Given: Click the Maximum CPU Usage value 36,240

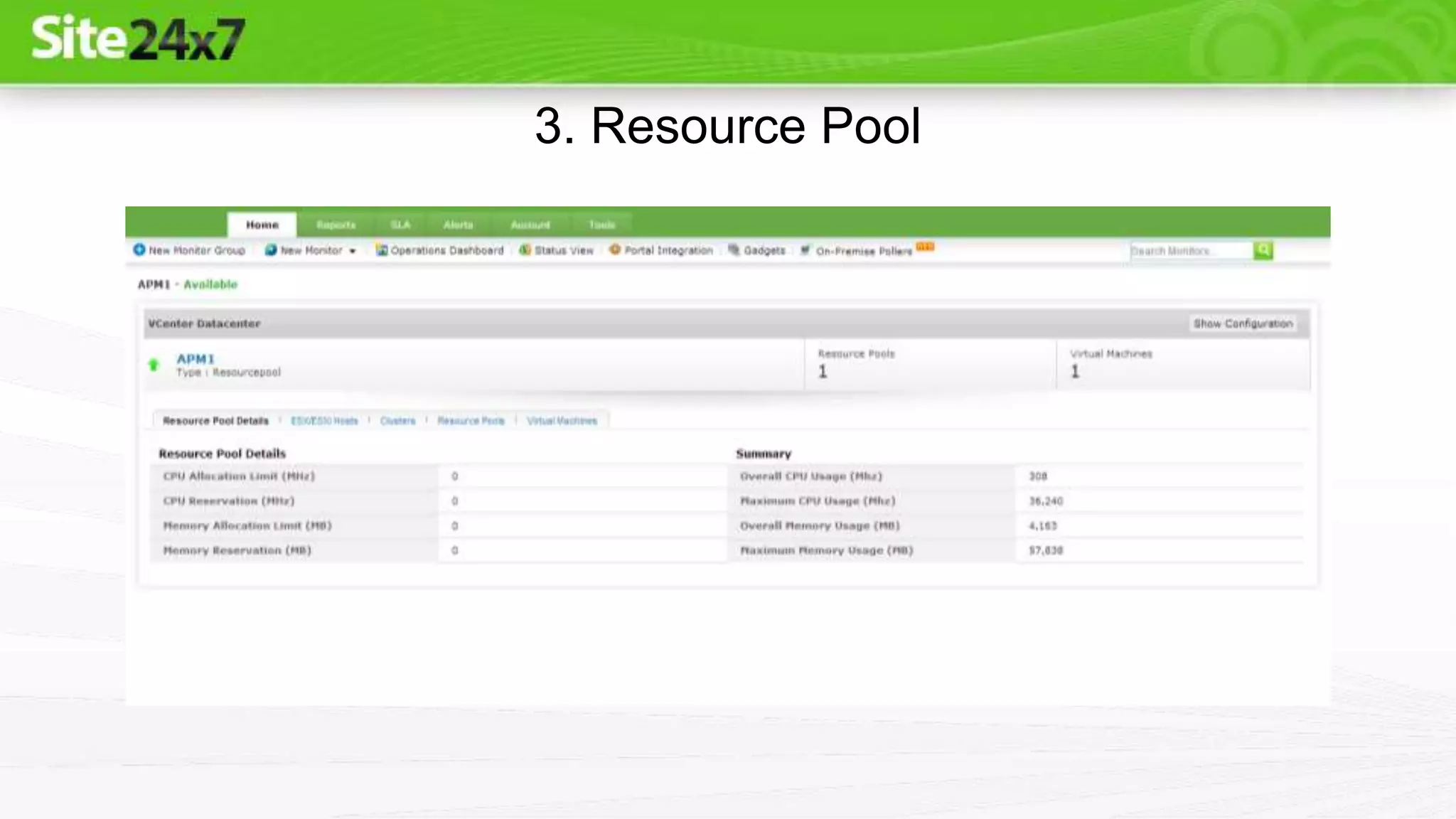Looking at the screenshot, I should (1046, 501).
